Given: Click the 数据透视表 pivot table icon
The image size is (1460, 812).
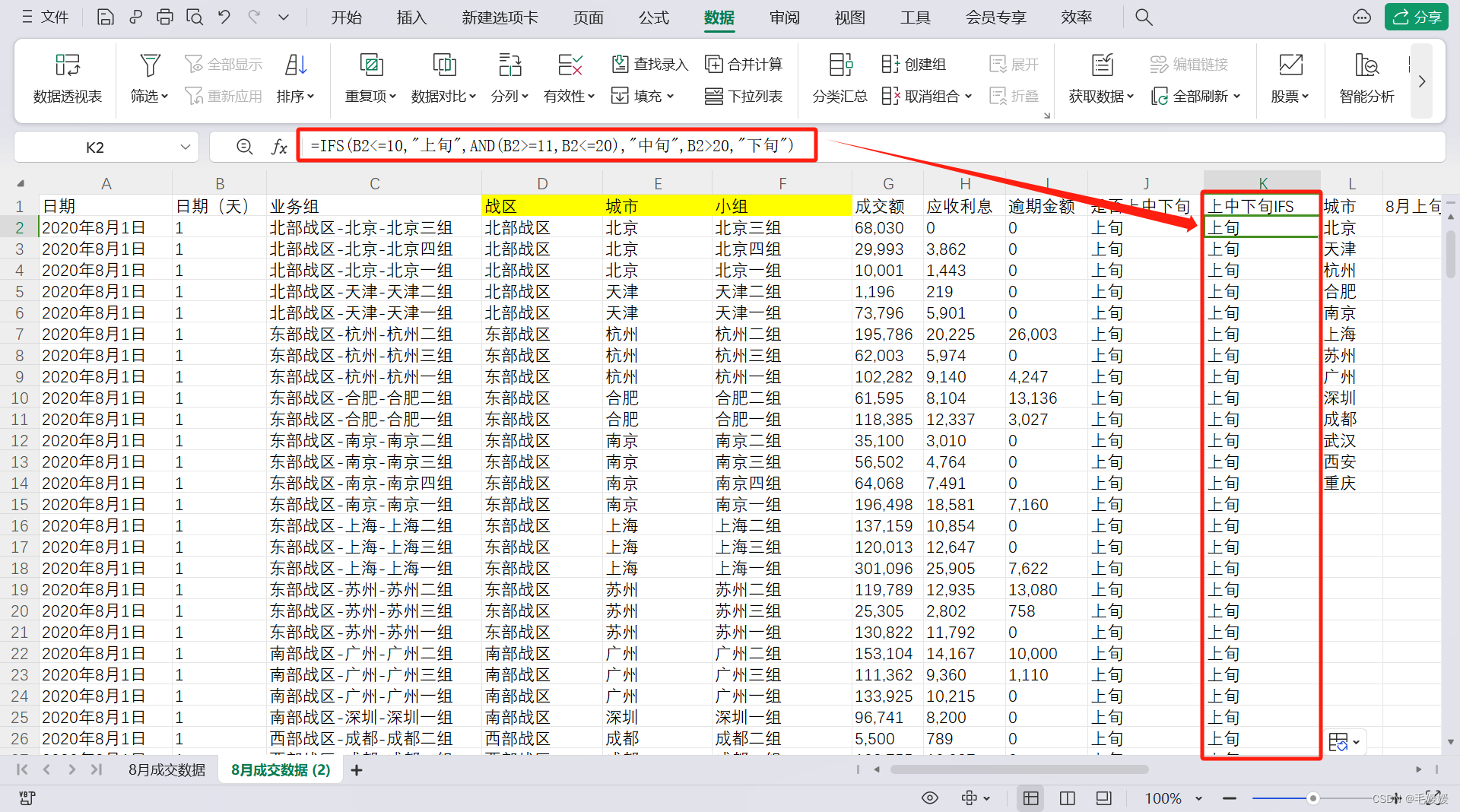Looking at the screenshot, I should (x=67, y=65).
